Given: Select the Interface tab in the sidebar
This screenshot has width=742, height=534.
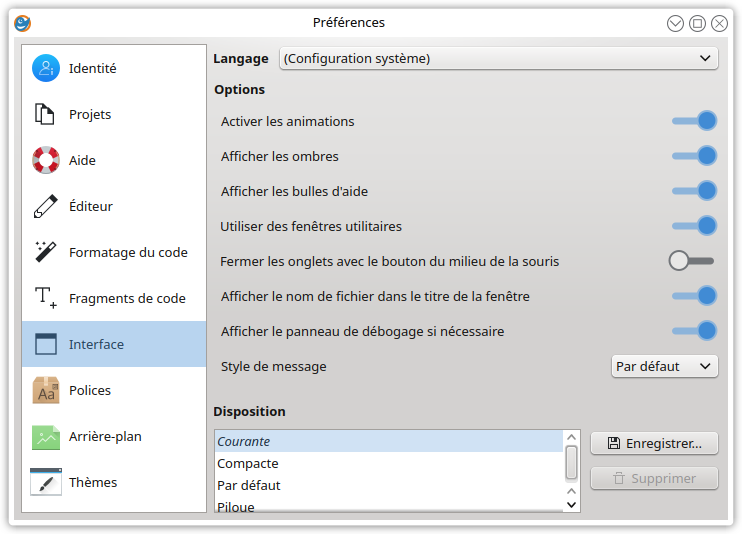Looking at the screenshot, I should pyautogui.click(x=114, y=344).
